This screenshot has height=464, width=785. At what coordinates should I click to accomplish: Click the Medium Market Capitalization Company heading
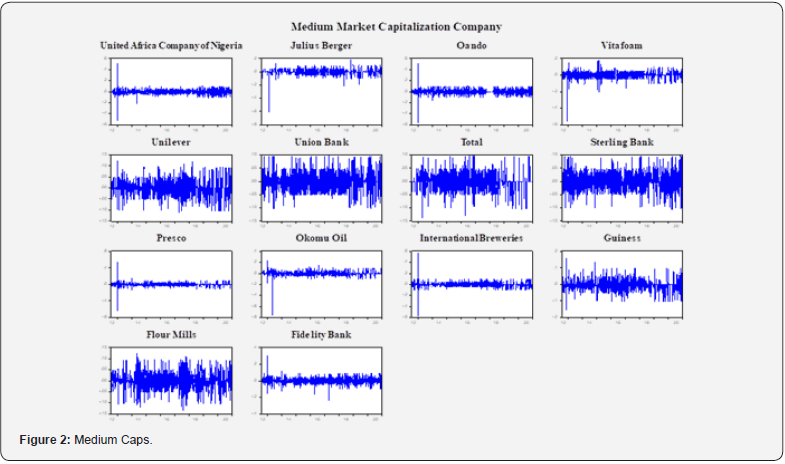(x=396, y=26)
